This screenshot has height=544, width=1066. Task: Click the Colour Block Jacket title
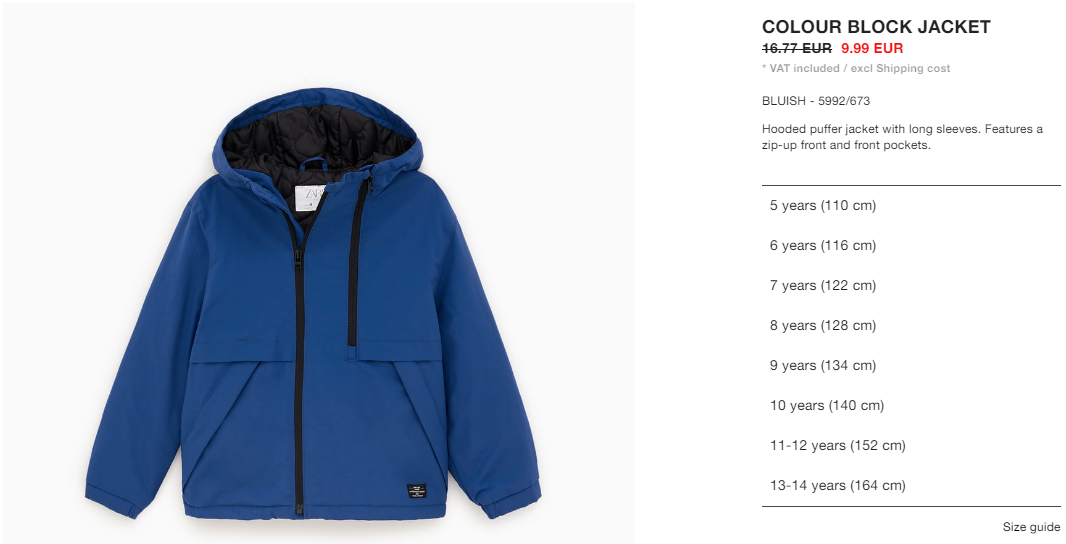coord(876,27)
